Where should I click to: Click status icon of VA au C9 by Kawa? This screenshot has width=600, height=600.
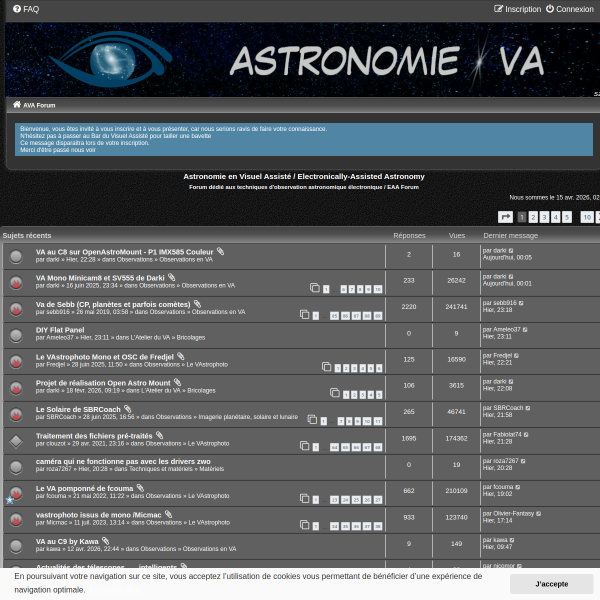[16, 546]
